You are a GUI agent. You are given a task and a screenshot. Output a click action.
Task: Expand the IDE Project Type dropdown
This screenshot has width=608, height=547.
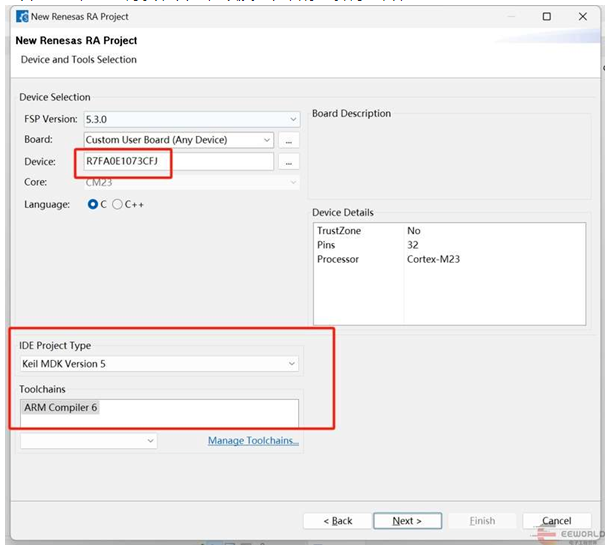(160, 364)
